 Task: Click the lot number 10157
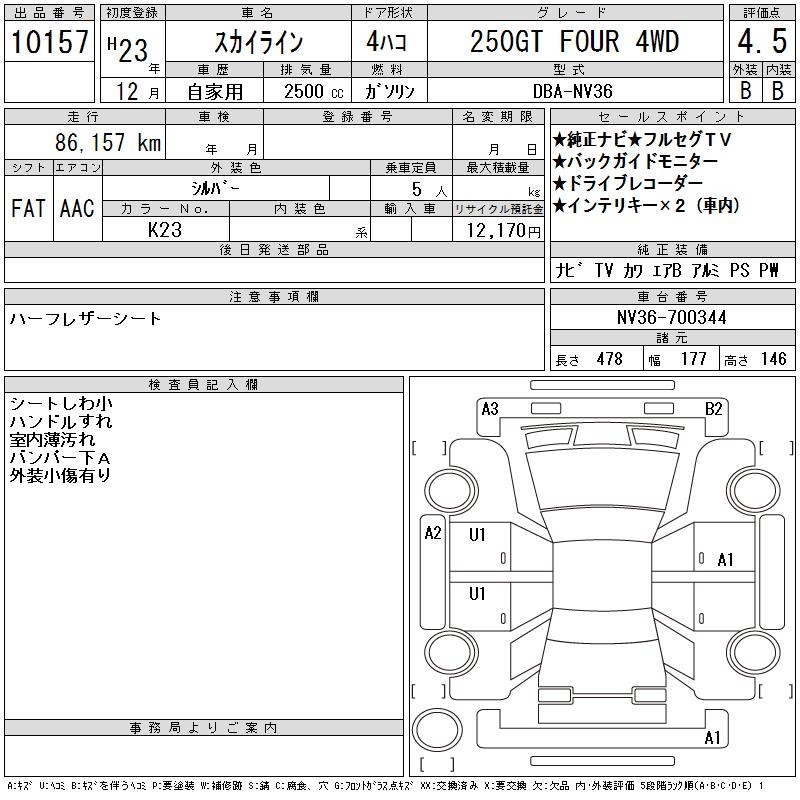49,41
